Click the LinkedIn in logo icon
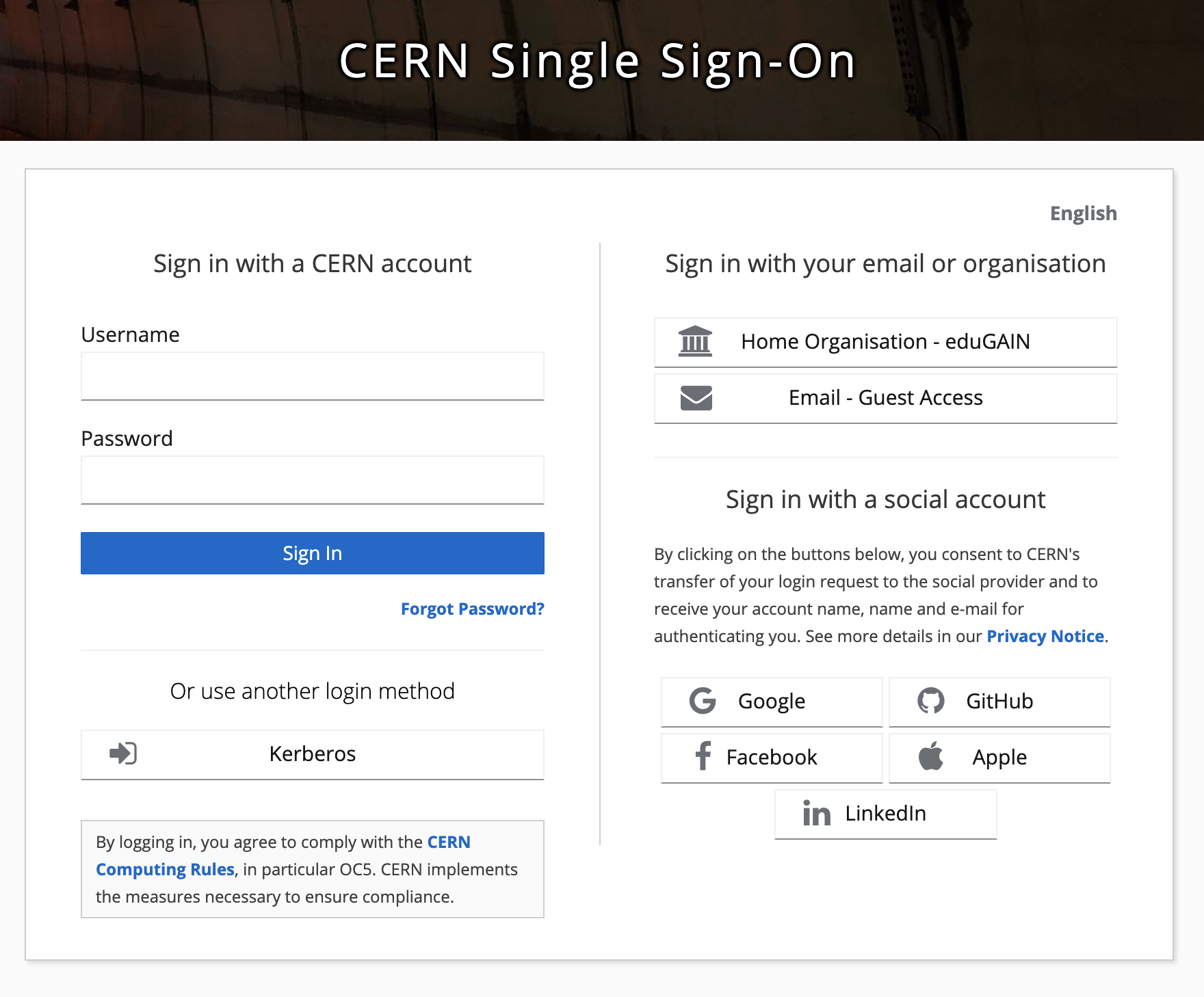The height and width of the screenshot is (997, 1204). 817,813
